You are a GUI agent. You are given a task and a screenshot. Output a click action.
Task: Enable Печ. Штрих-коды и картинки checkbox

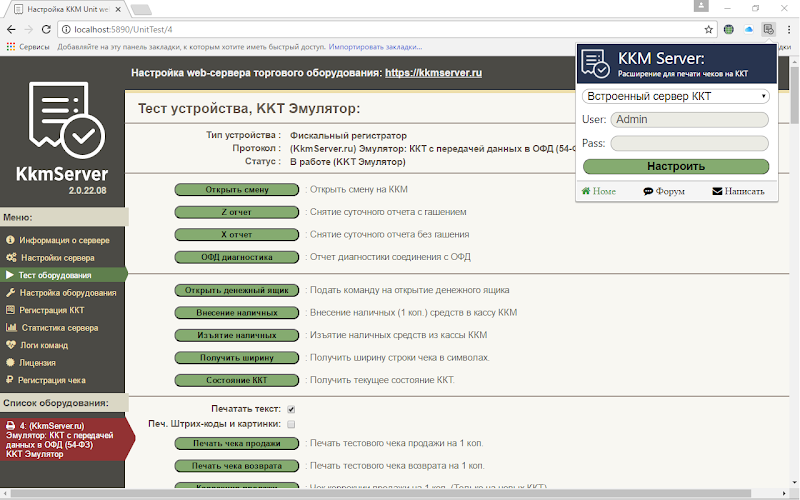pyautogui.click(x=291, y=424)
